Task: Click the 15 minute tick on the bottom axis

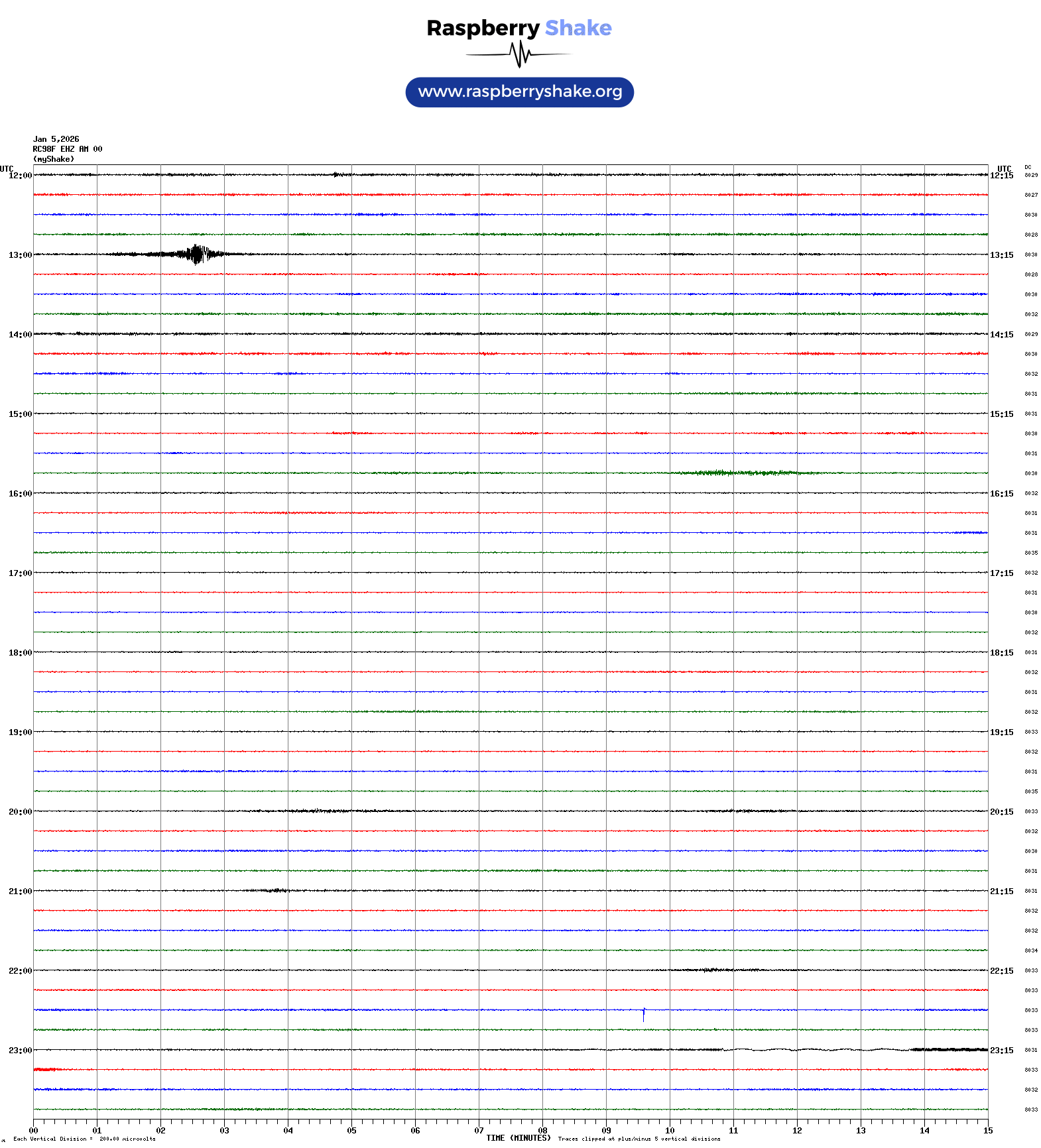Action: coord(988,1131)
